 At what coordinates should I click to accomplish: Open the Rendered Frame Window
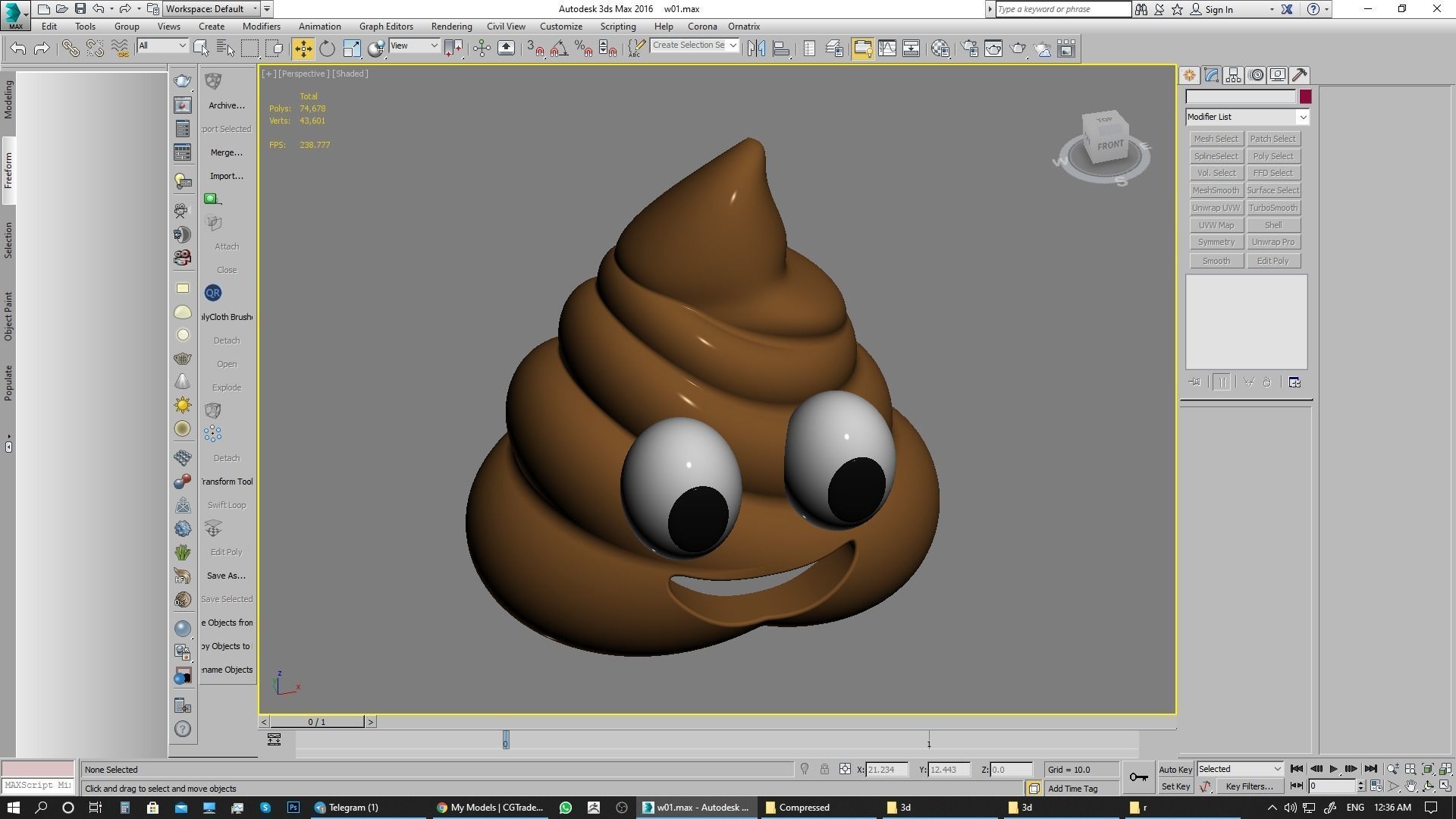coord(993,49)
